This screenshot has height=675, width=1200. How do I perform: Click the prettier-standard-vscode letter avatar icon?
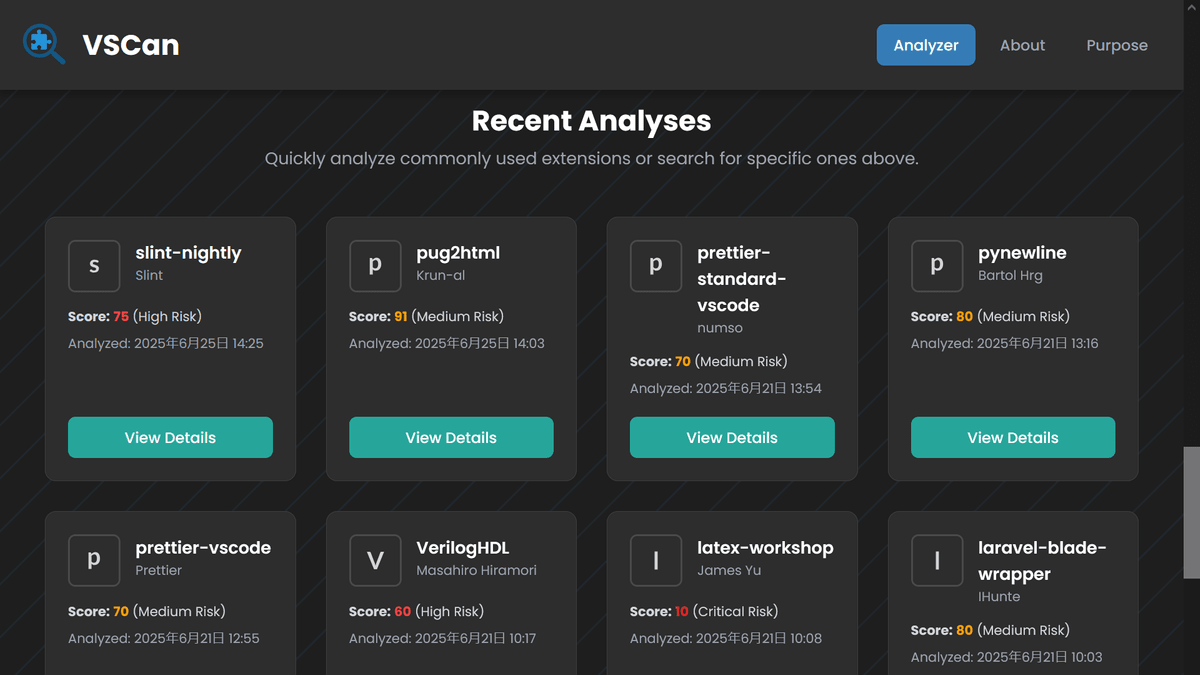pyautogui.click(x=656, y=266)
